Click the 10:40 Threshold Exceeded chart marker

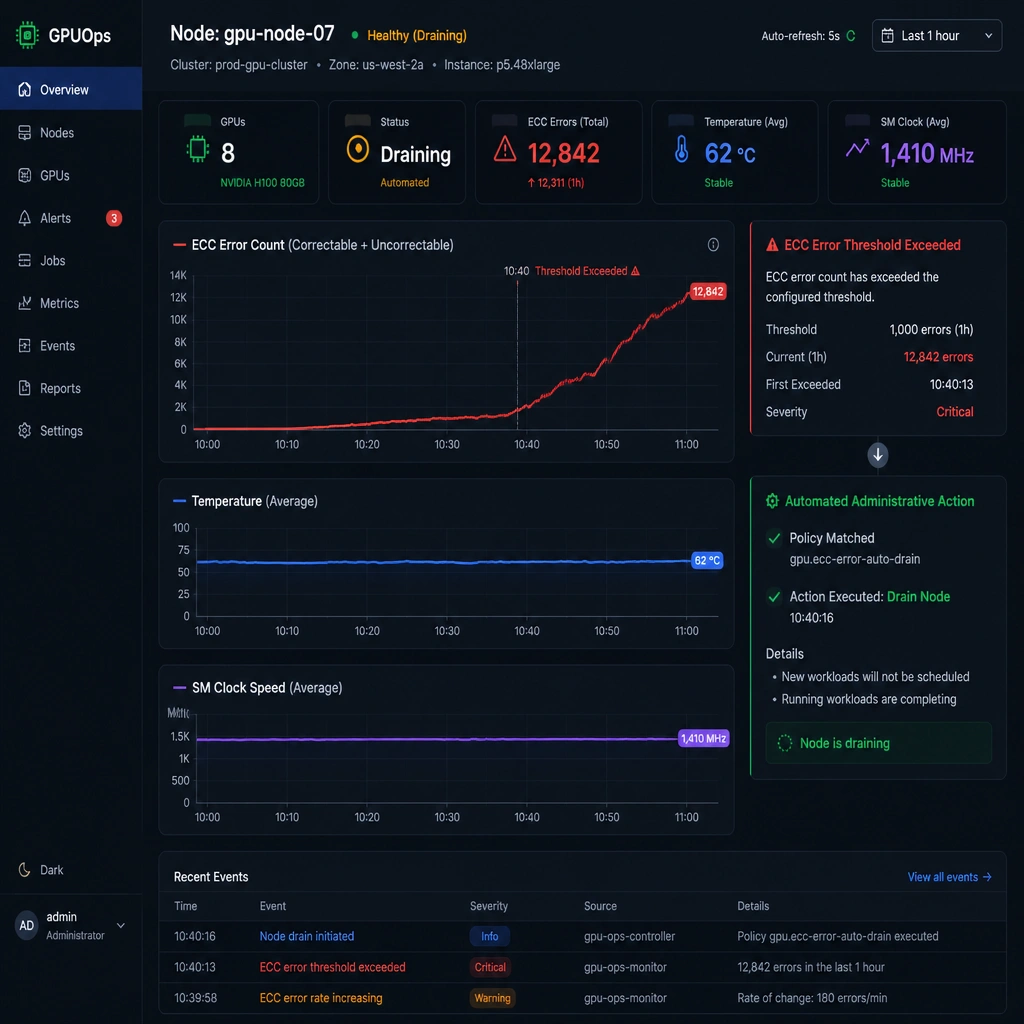pos(571,270)
